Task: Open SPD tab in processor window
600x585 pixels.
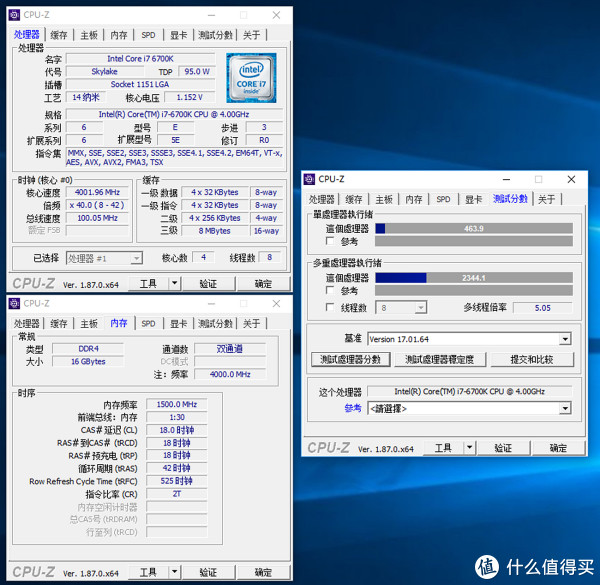Action: click(x=148, y=35)
